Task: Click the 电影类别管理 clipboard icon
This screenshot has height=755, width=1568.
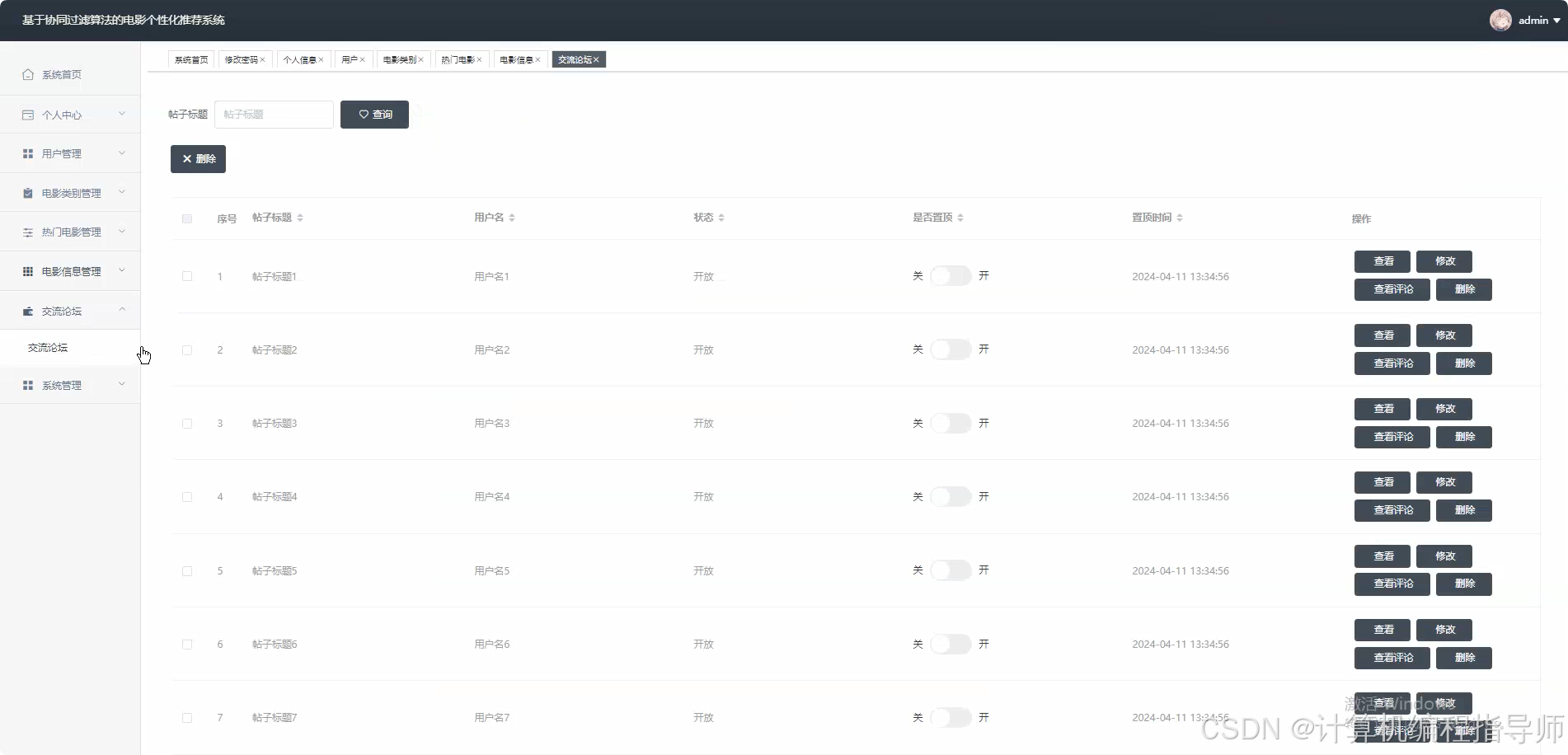Action: tap(28, 193)
